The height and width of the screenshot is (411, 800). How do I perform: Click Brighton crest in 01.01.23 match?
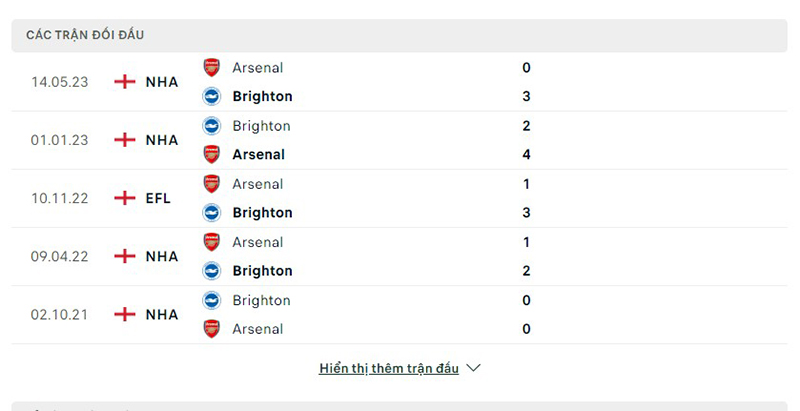(211, 126)
